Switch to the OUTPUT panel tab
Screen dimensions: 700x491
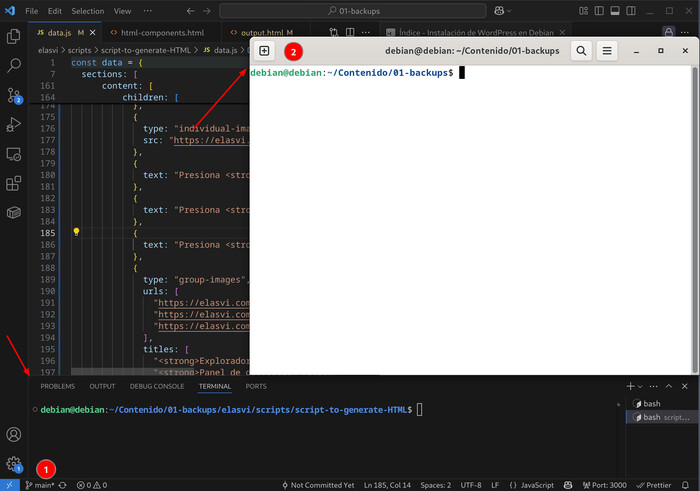[102, 386]
